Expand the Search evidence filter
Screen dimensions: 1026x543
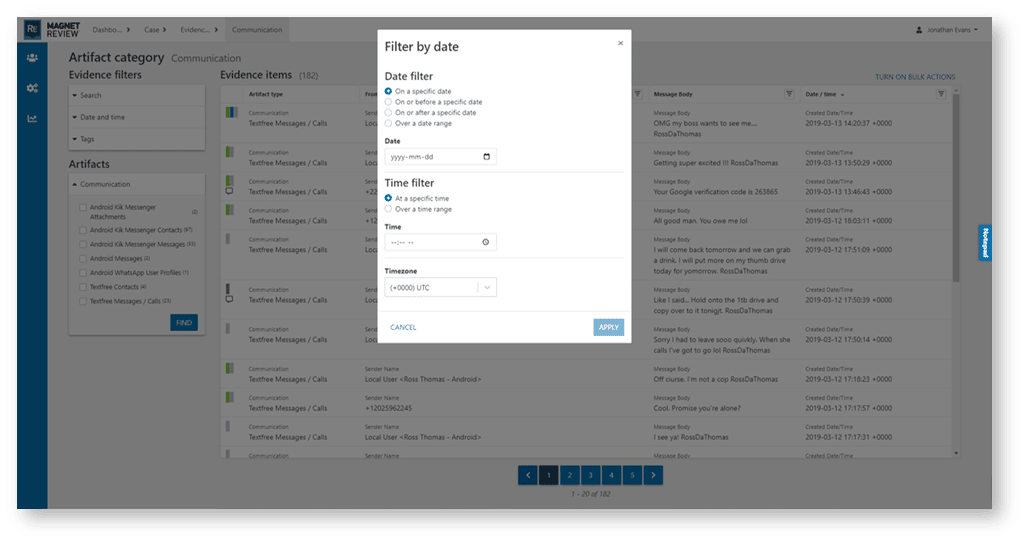tap(137, 96)
